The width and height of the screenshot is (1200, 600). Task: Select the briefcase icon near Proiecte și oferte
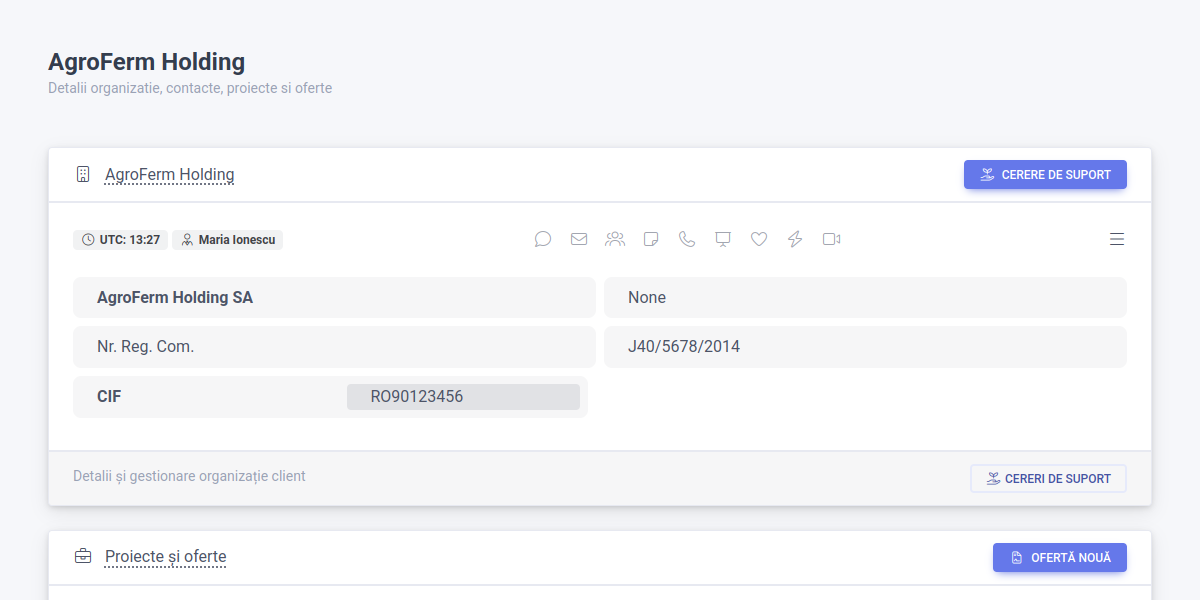(82, 556)
